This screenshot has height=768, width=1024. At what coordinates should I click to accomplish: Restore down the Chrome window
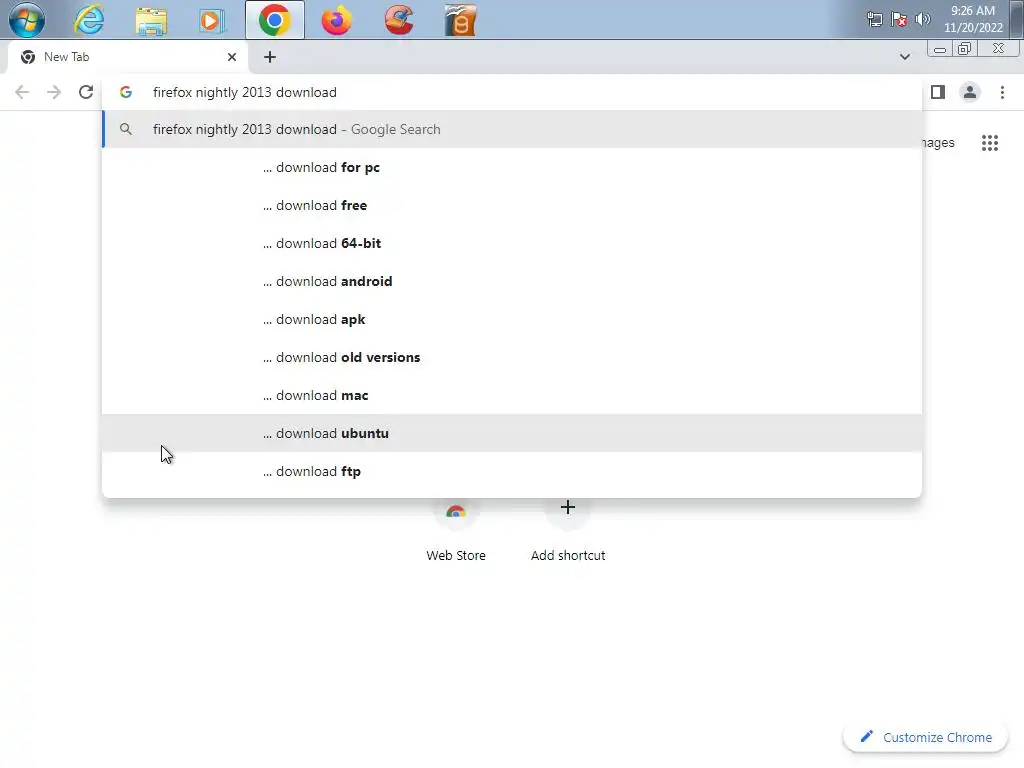tap(965, 49)
